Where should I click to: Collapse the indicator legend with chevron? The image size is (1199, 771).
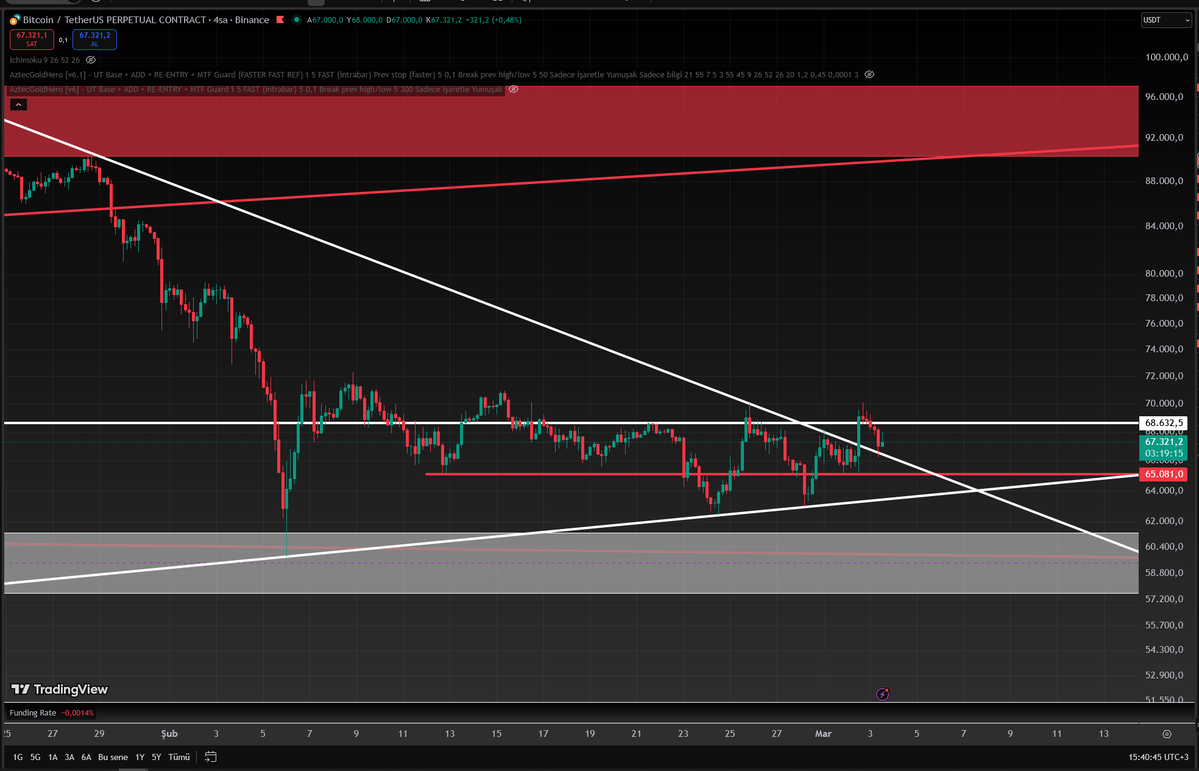18,105
